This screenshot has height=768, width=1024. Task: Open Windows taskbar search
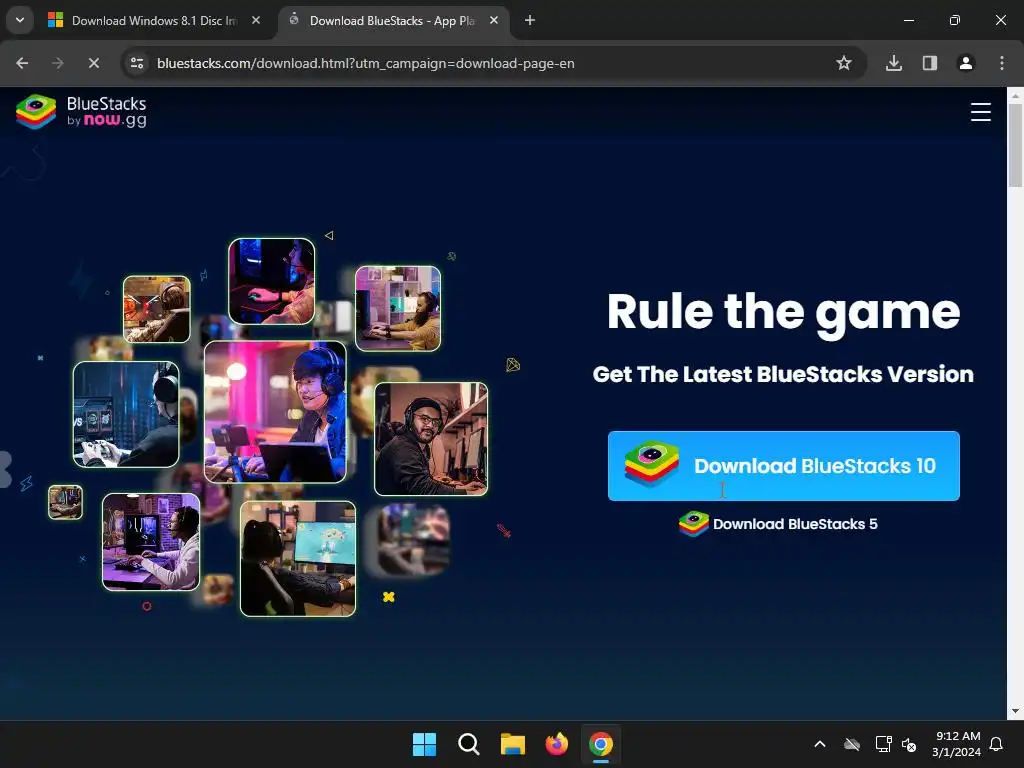469,744
